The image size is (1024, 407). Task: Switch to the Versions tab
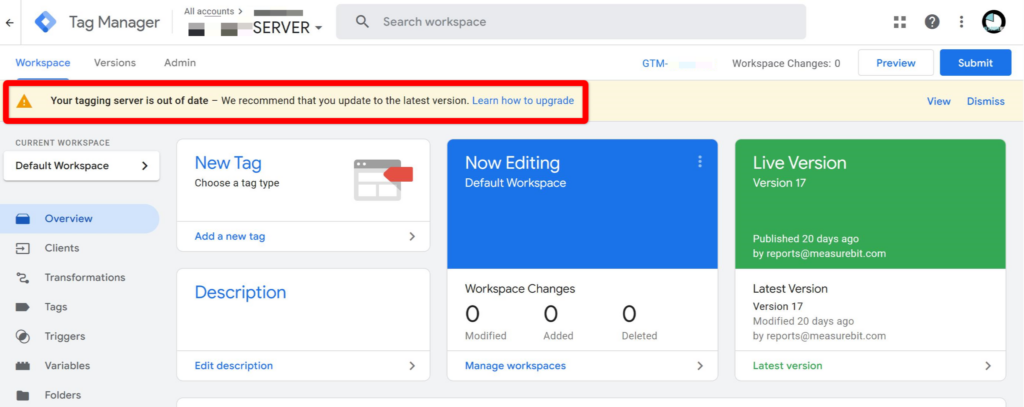click(115, 63)
